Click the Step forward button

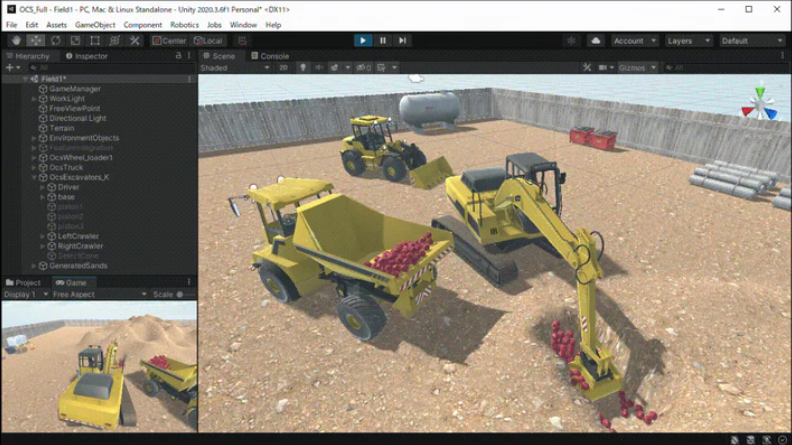click(402, 41)
